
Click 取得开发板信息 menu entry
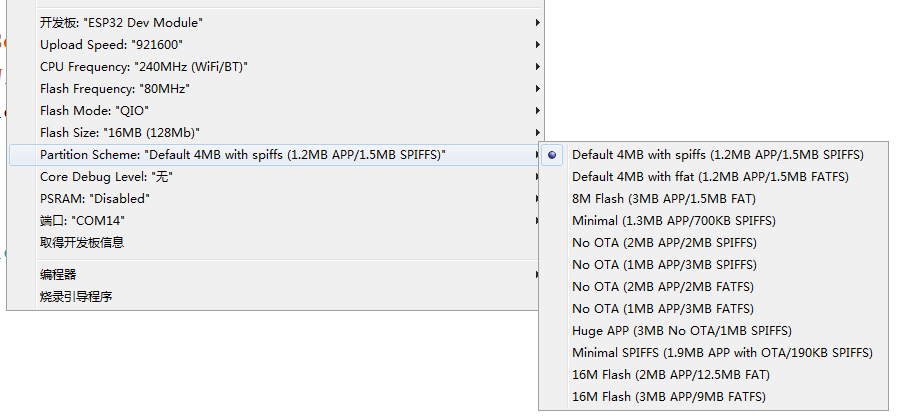tap(276, 243)
